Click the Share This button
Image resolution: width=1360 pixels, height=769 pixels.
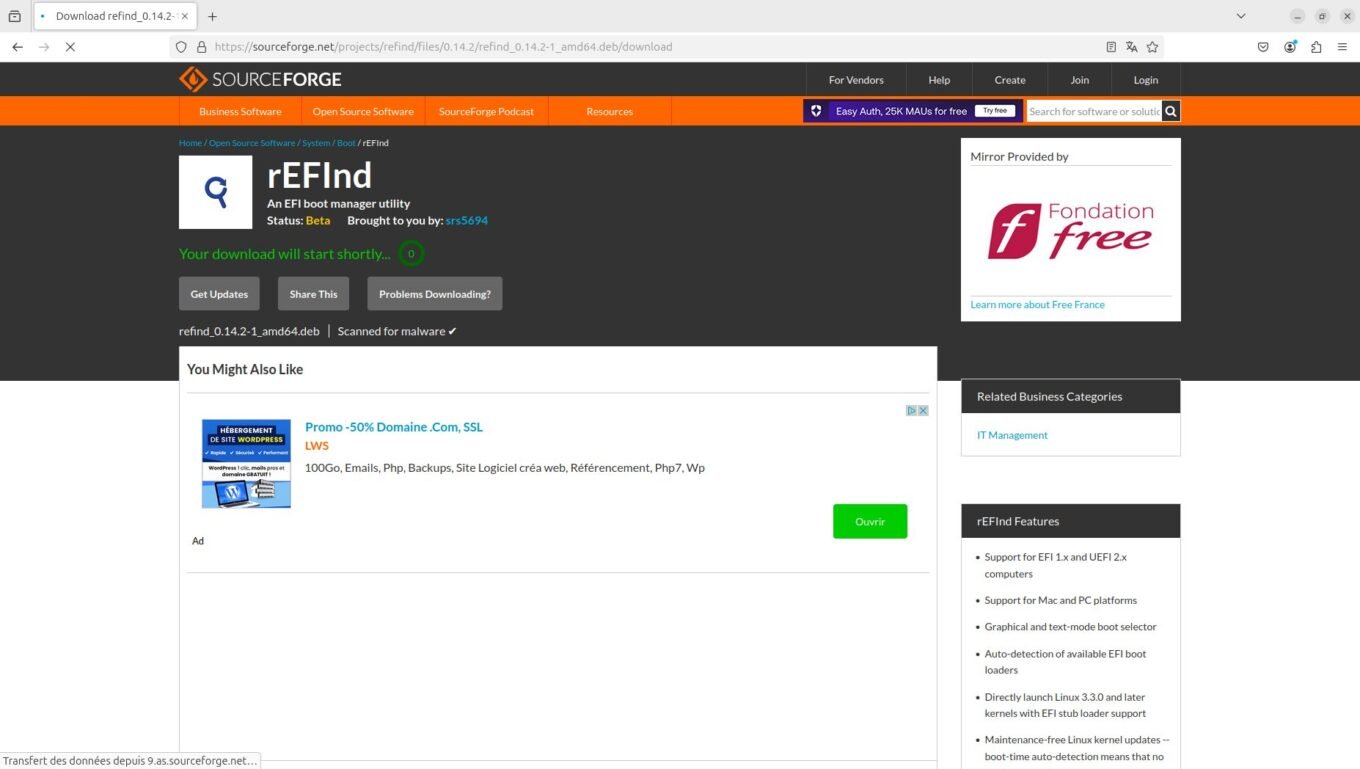pyautogui.click(x=314, y=294)
